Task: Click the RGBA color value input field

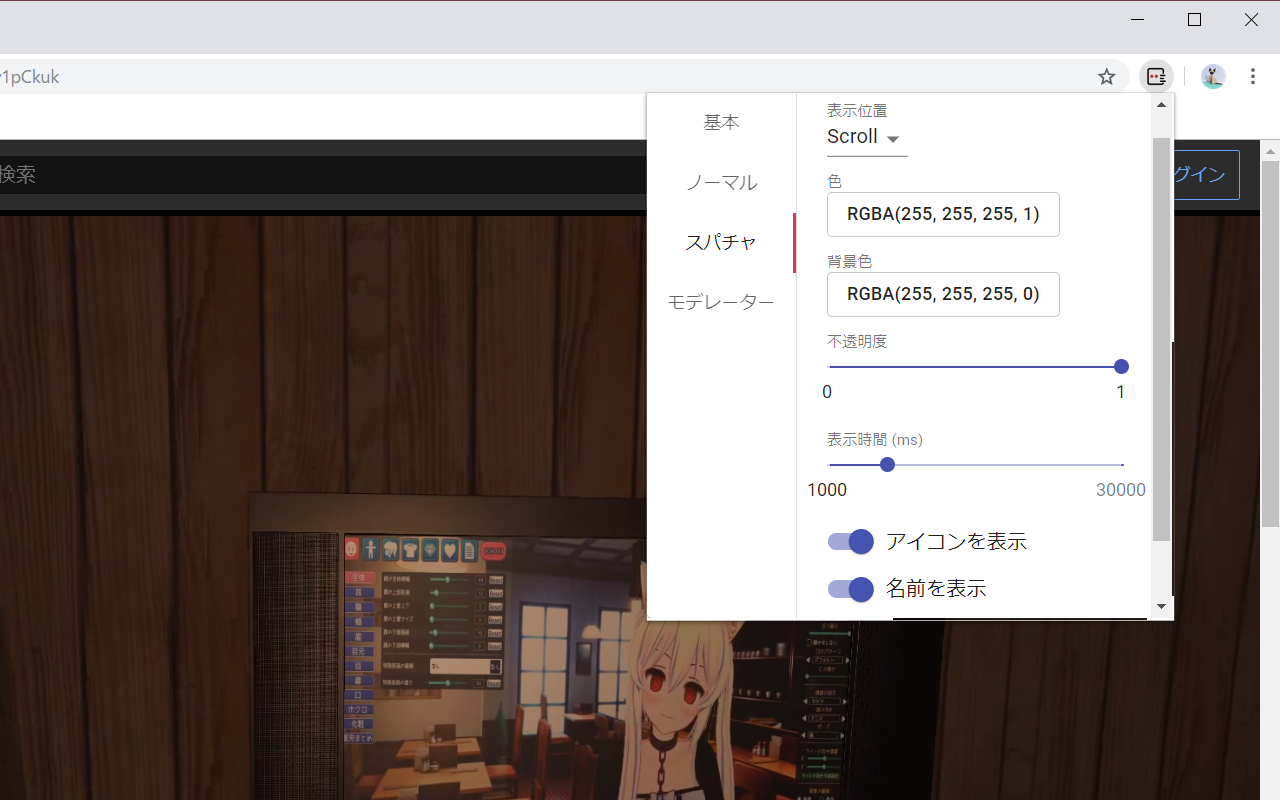Action: [943, 214]
